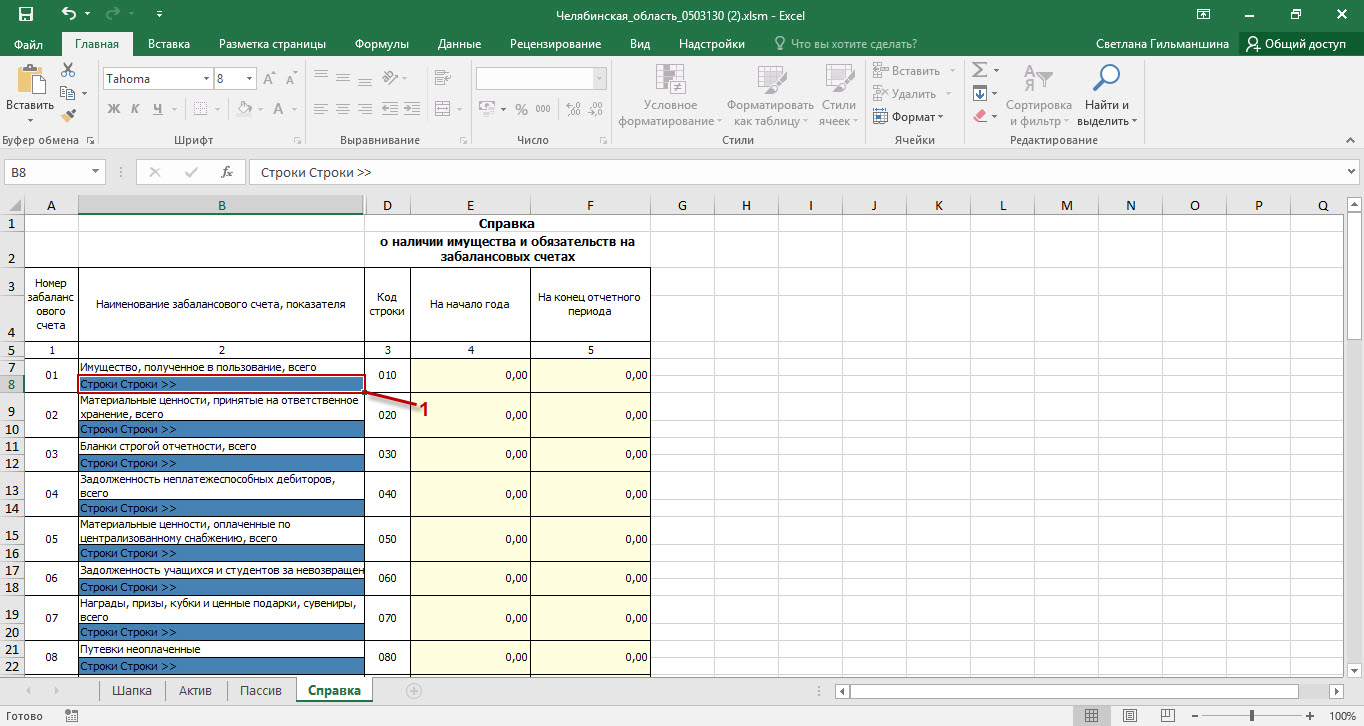Click the comma style 000 icon
The image size is (1364, 726).
tap(542, 109)
